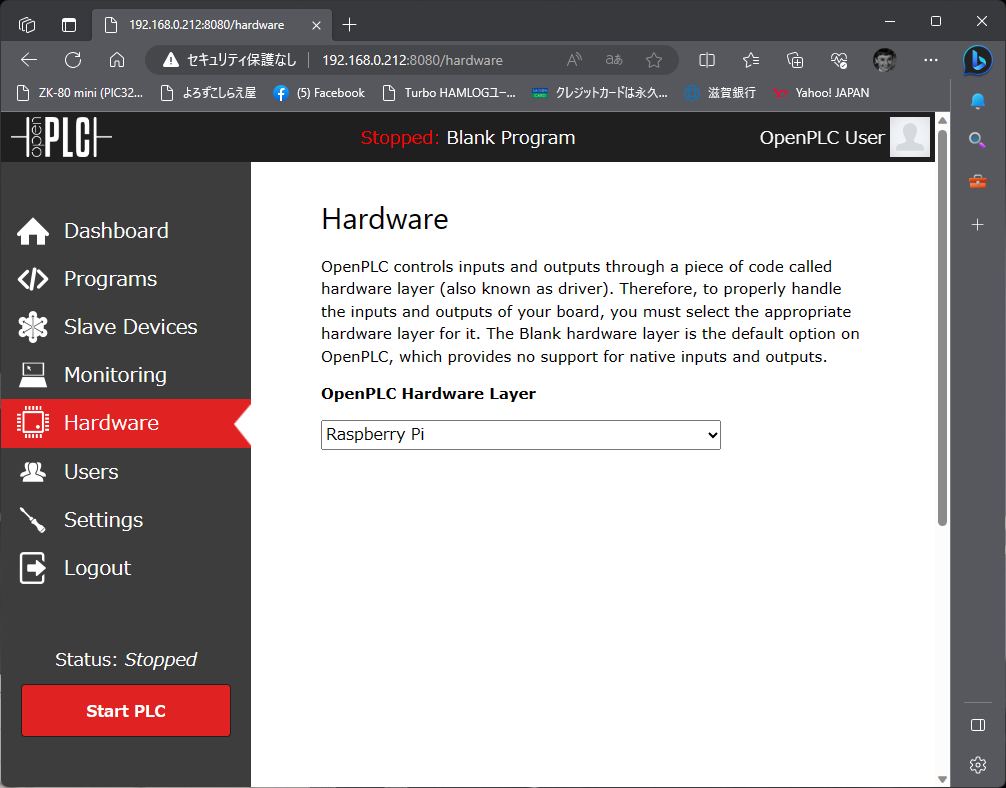Close the 192.168.0.212:8080/hardware tab
This screenshot has width=1006, height=788.
[x=316, y=26]
